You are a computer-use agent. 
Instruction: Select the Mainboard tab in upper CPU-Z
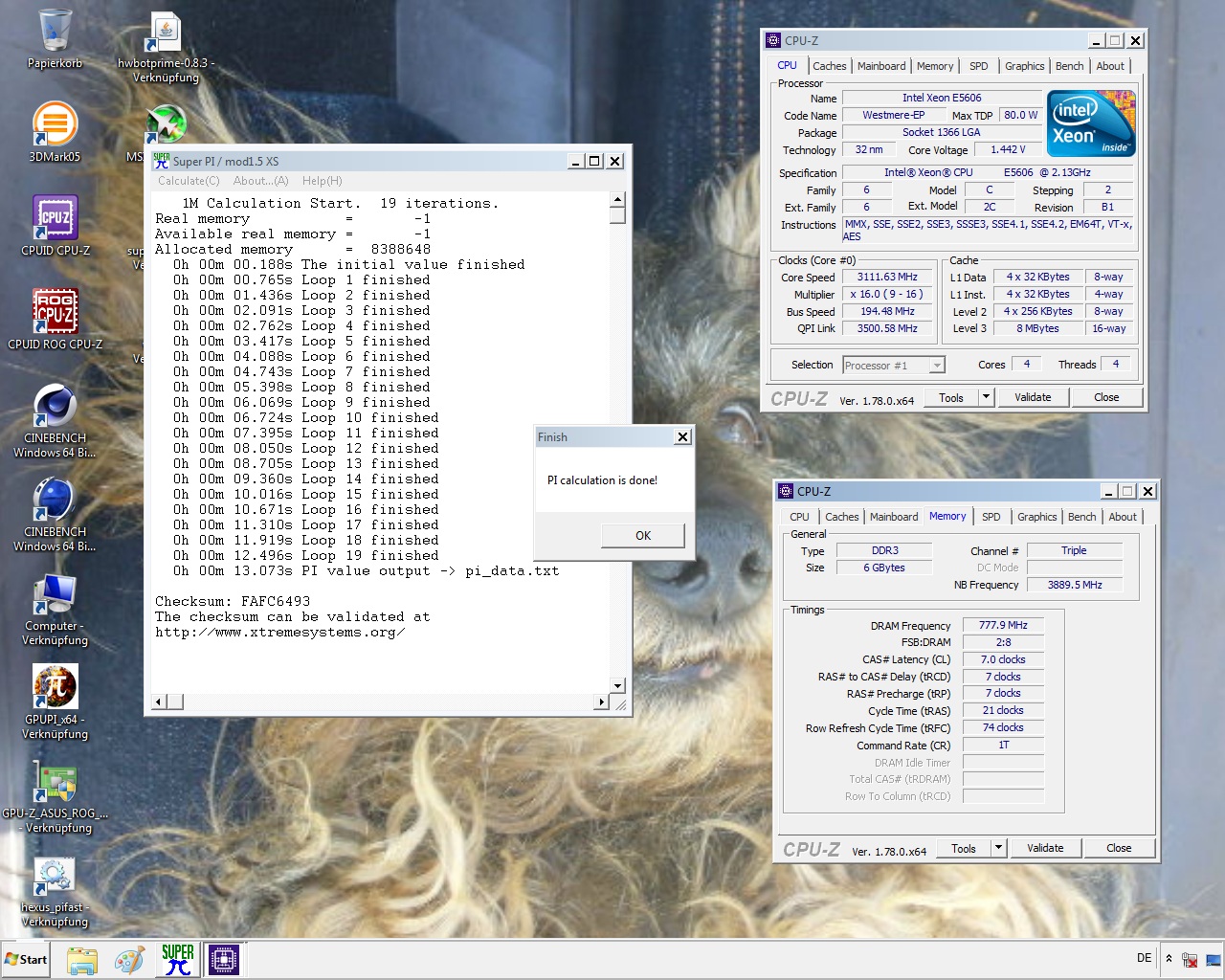tap(881, 66)
